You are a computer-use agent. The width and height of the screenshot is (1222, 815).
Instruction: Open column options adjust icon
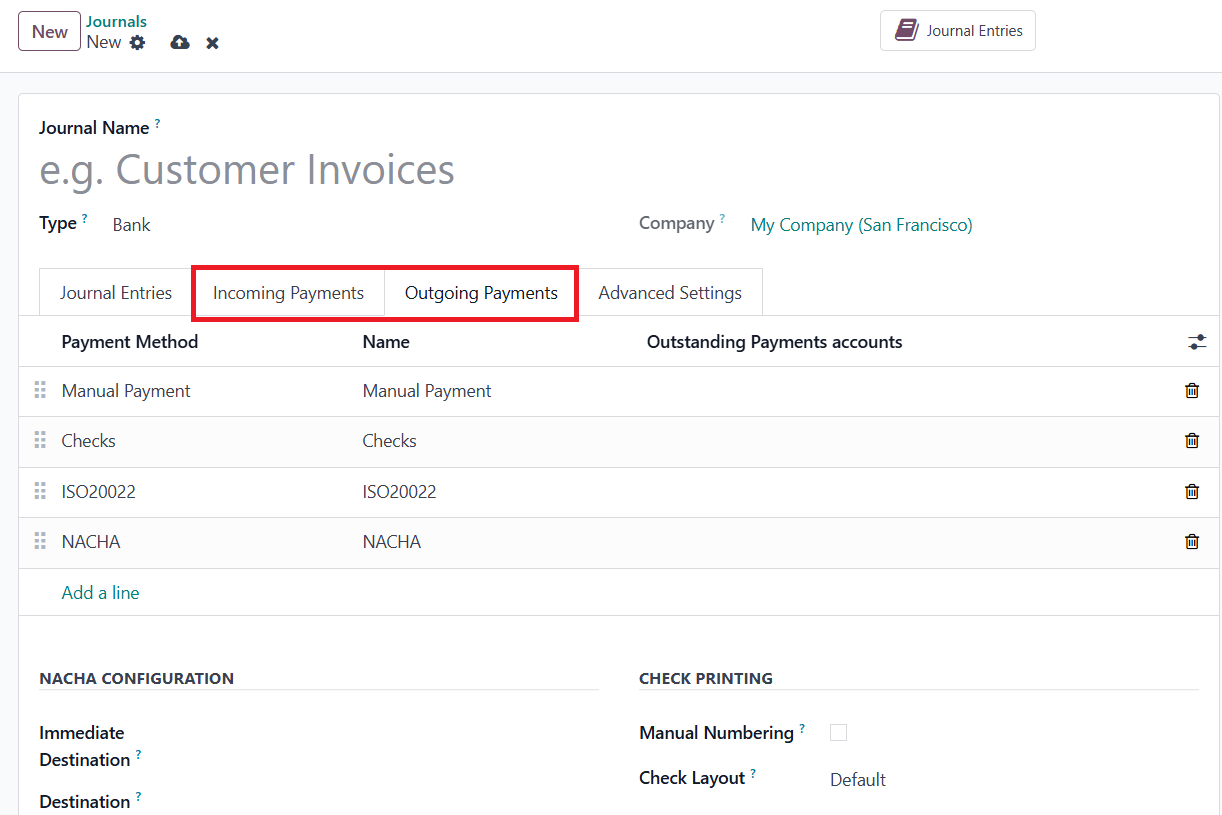coord(1197,342)
